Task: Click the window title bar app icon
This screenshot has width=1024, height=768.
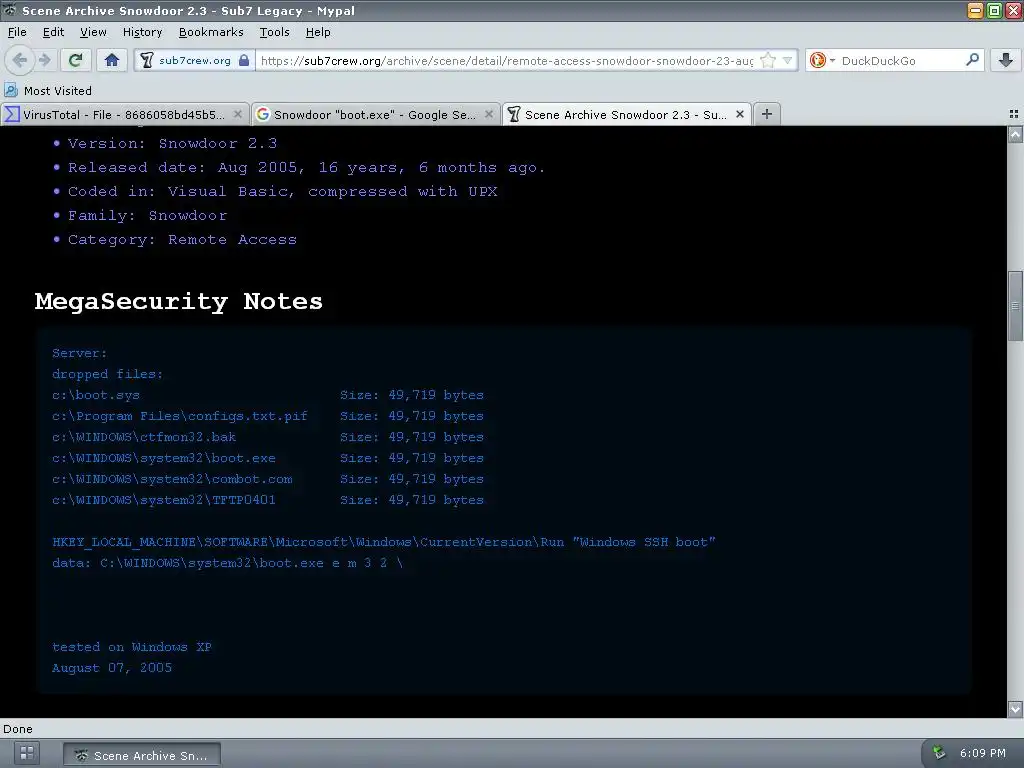Action: [x=10, y=10]
